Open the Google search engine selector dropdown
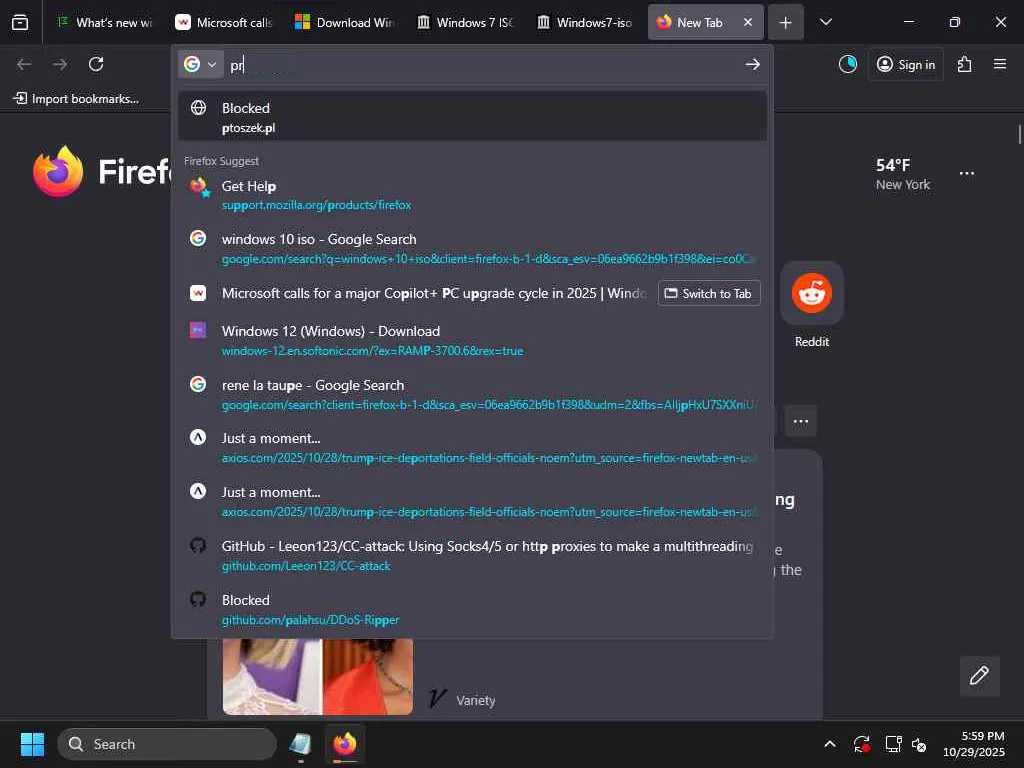This screenshot has width=1024, height=768. click(200, 64)
